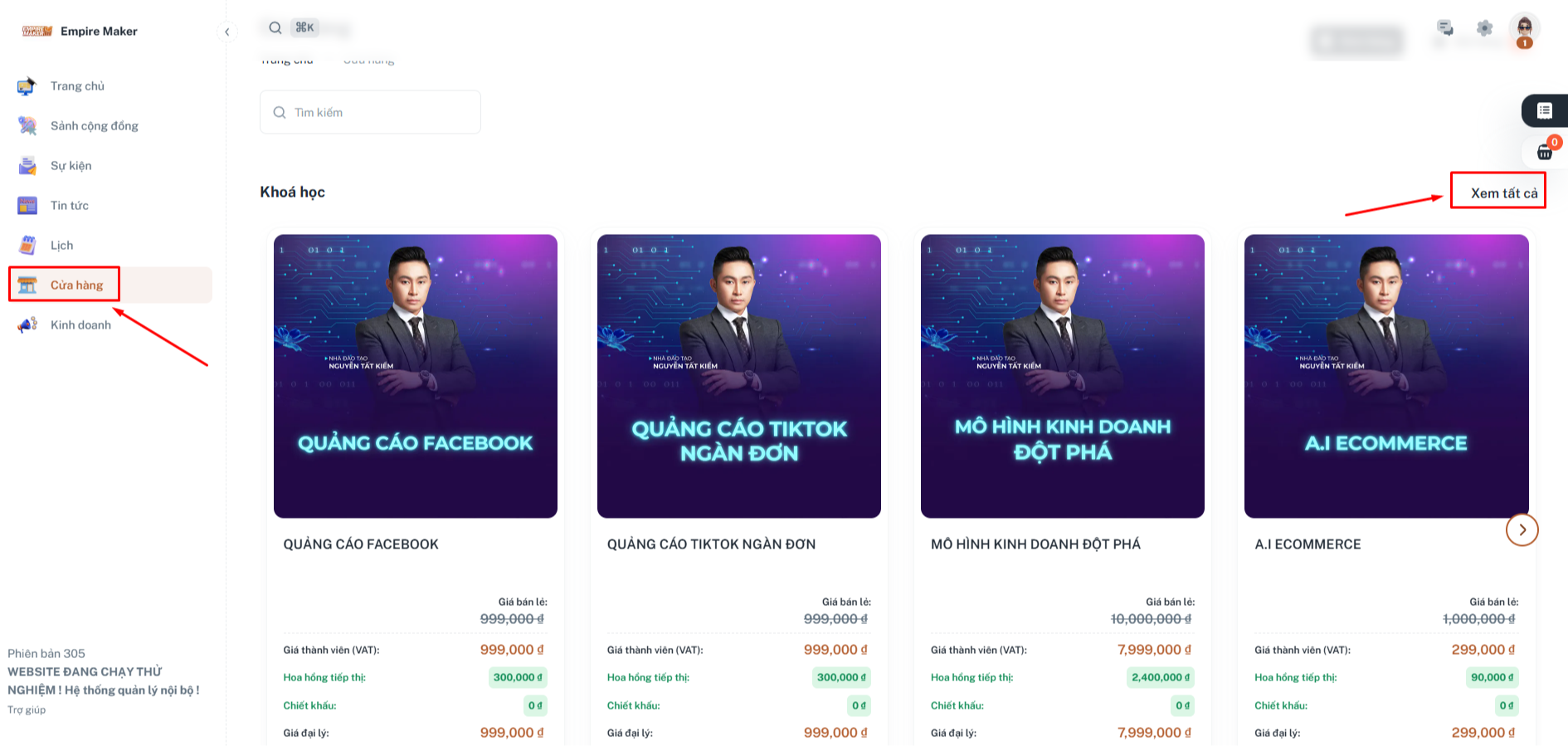This screenshot has height=746, width=1568.
Task: Click the Sảnh cộng đồng community icon
Action: click(x=27, y=126)
